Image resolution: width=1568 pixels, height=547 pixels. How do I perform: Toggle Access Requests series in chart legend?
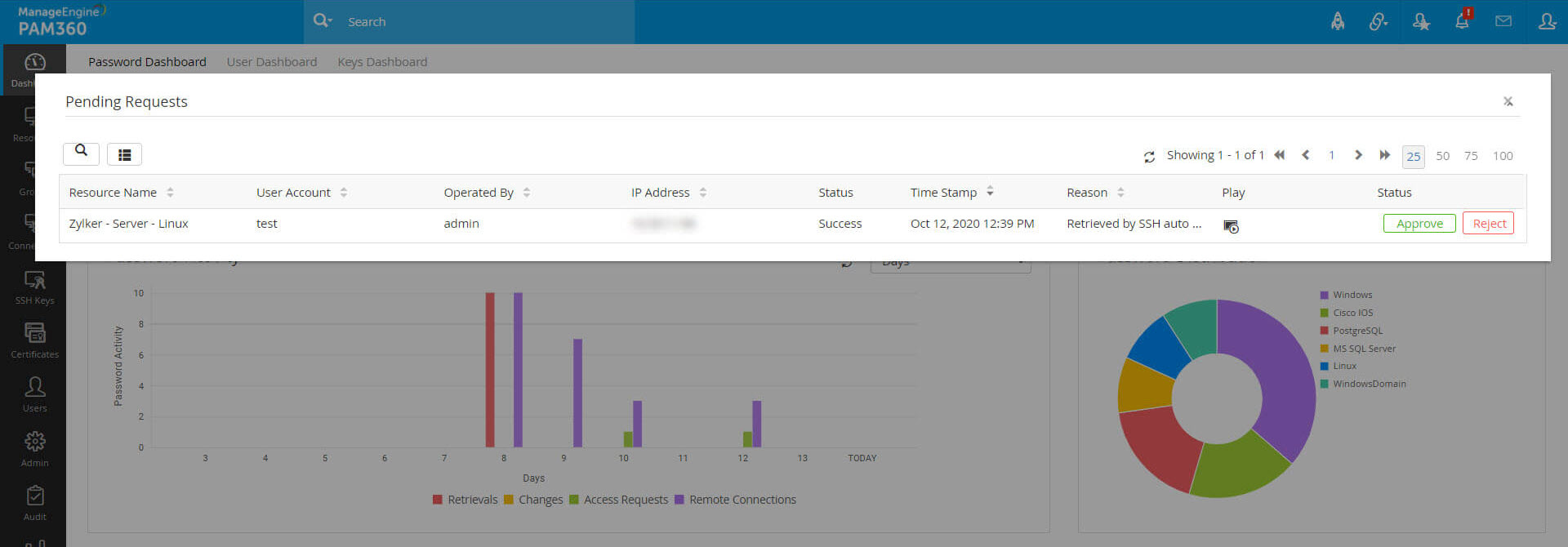pyautogui.click(x=618, y=500)
